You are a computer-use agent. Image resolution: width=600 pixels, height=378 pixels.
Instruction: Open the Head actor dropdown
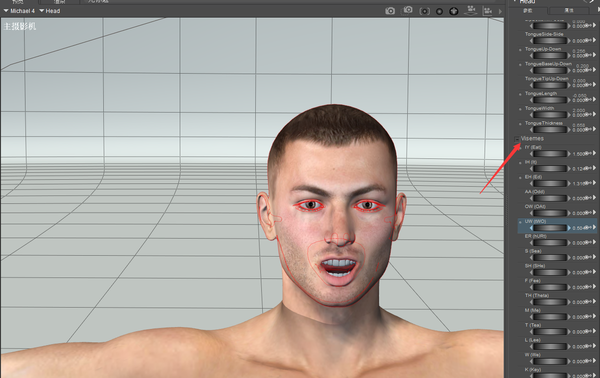tap(50, 11)
